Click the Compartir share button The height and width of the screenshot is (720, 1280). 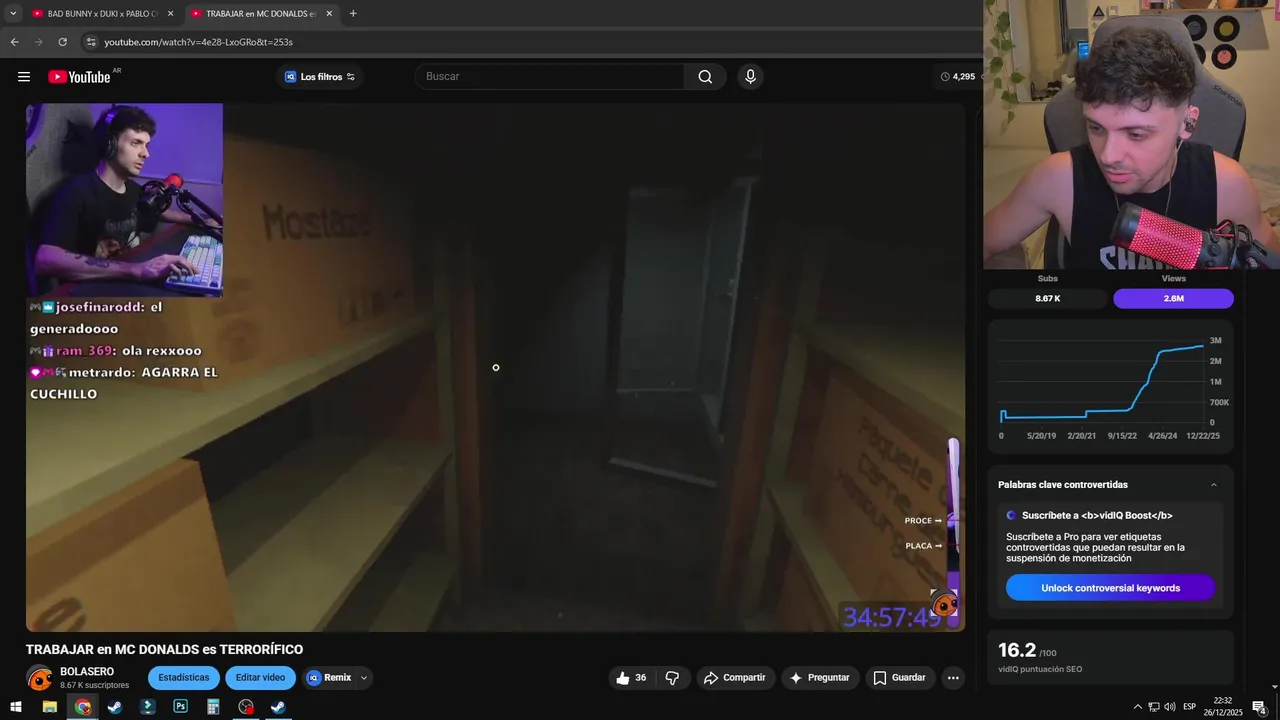pyautogui.click(x=735, y=678)
